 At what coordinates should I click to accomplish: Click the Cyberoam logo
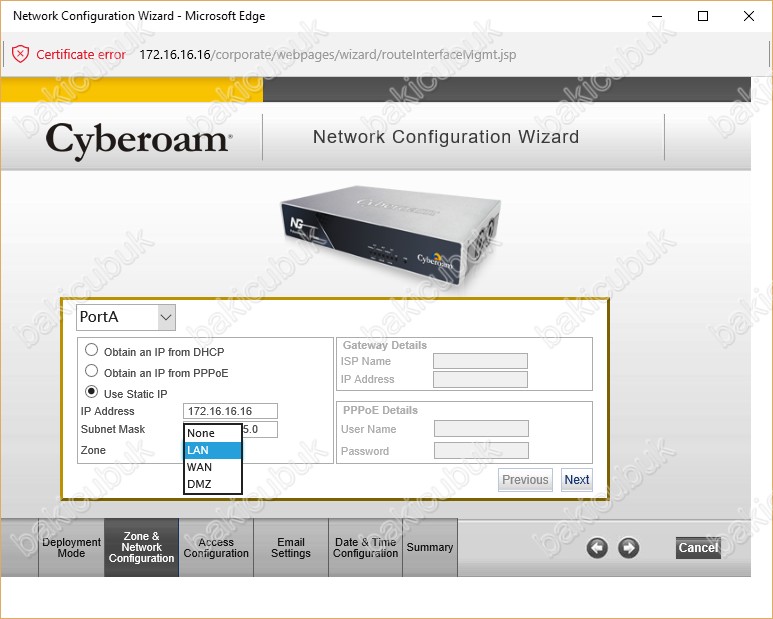(139, 140)
